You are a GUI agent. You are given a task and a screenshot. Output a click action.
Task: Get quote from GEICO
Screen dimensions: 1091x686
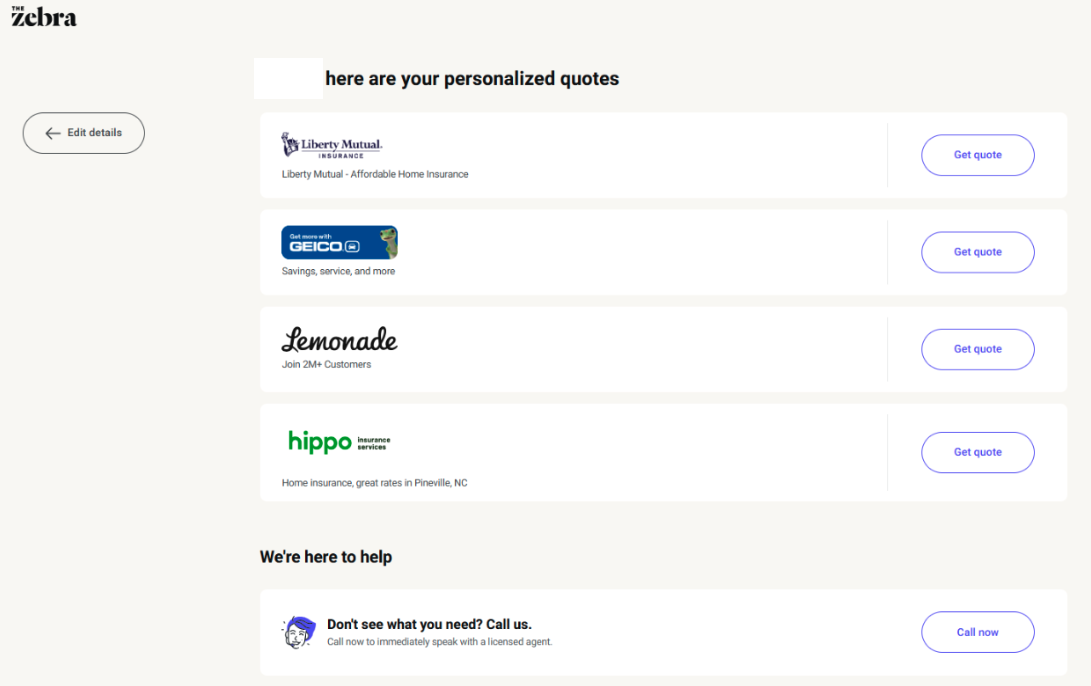click(x=977, y=252)
